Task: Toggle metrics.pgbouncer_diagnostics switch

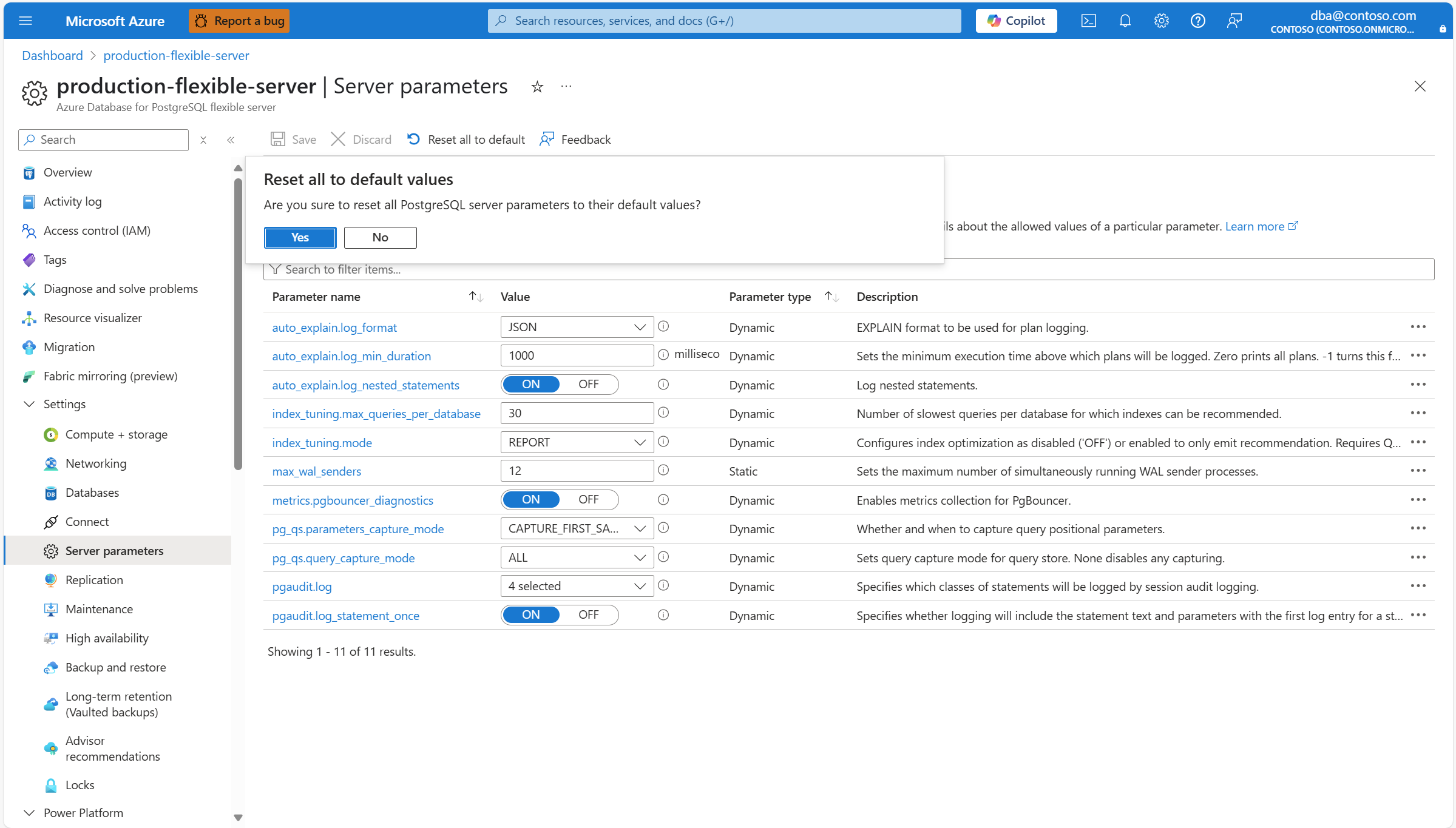Action: [x=560, y=500]
